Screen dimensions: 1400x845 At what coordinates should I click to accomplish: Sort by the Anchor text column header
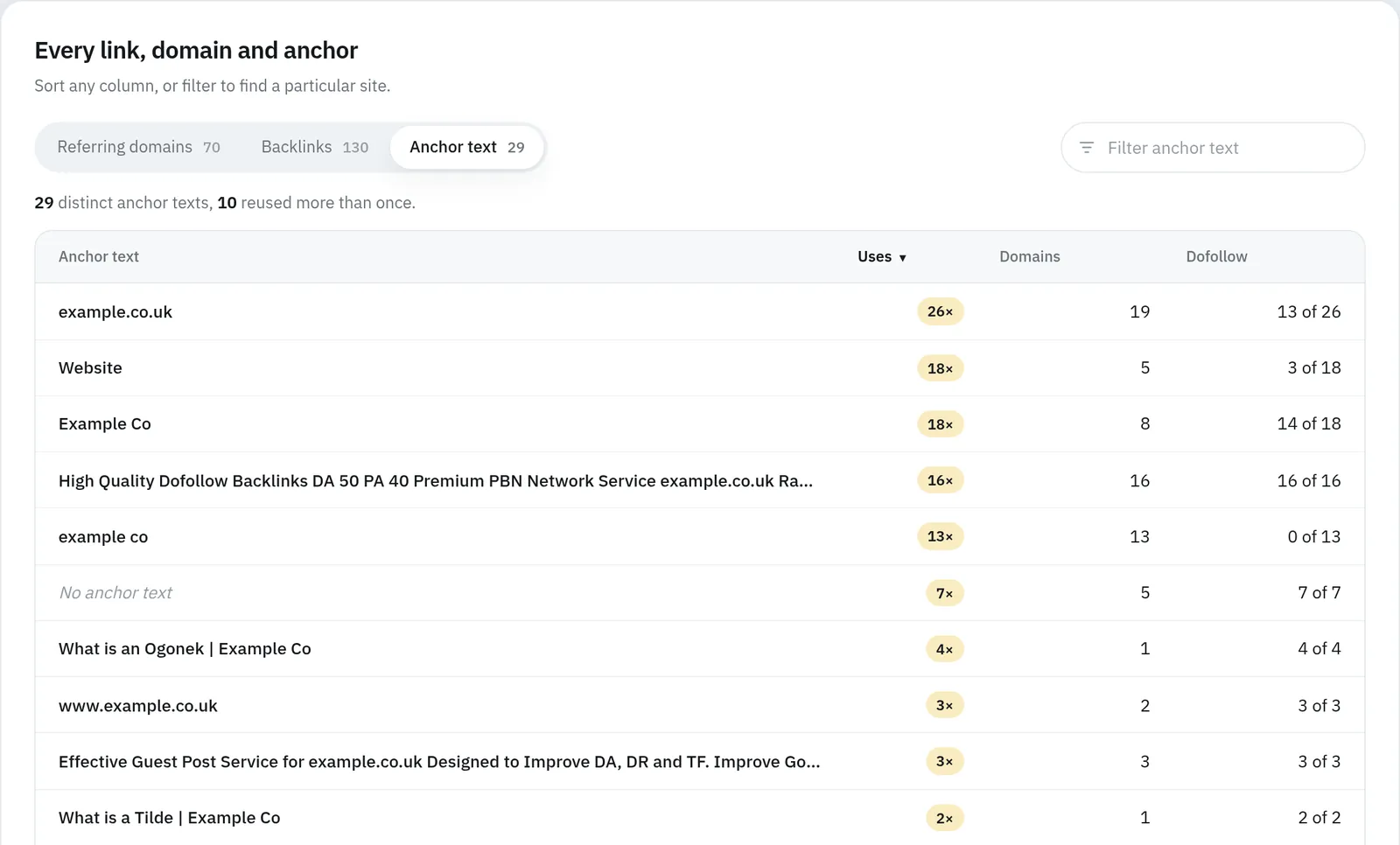click(99, 256)
